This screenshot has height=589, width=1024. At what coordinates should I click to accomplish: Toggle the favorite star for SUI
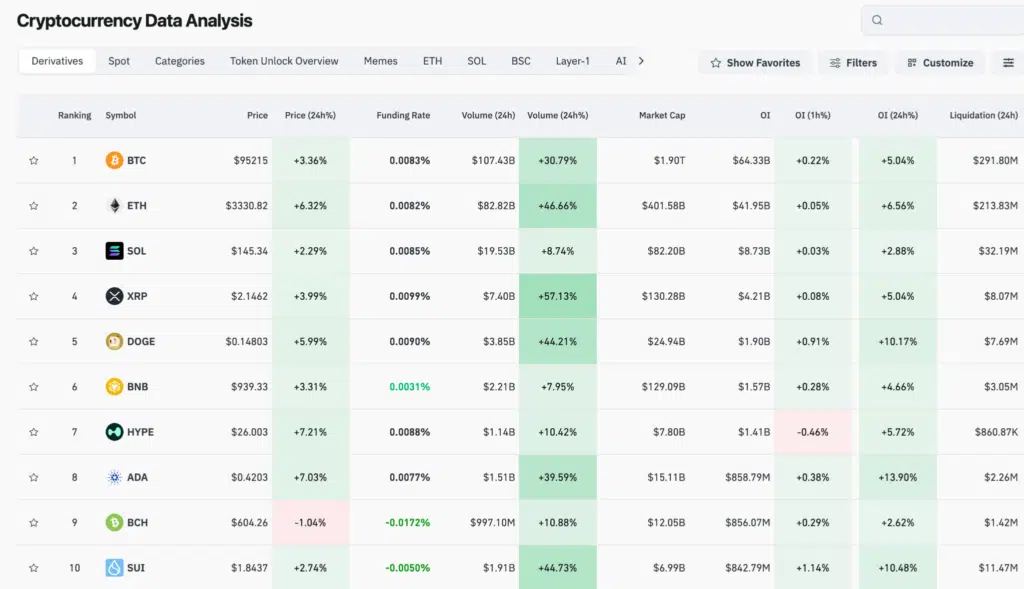point(34,568)
